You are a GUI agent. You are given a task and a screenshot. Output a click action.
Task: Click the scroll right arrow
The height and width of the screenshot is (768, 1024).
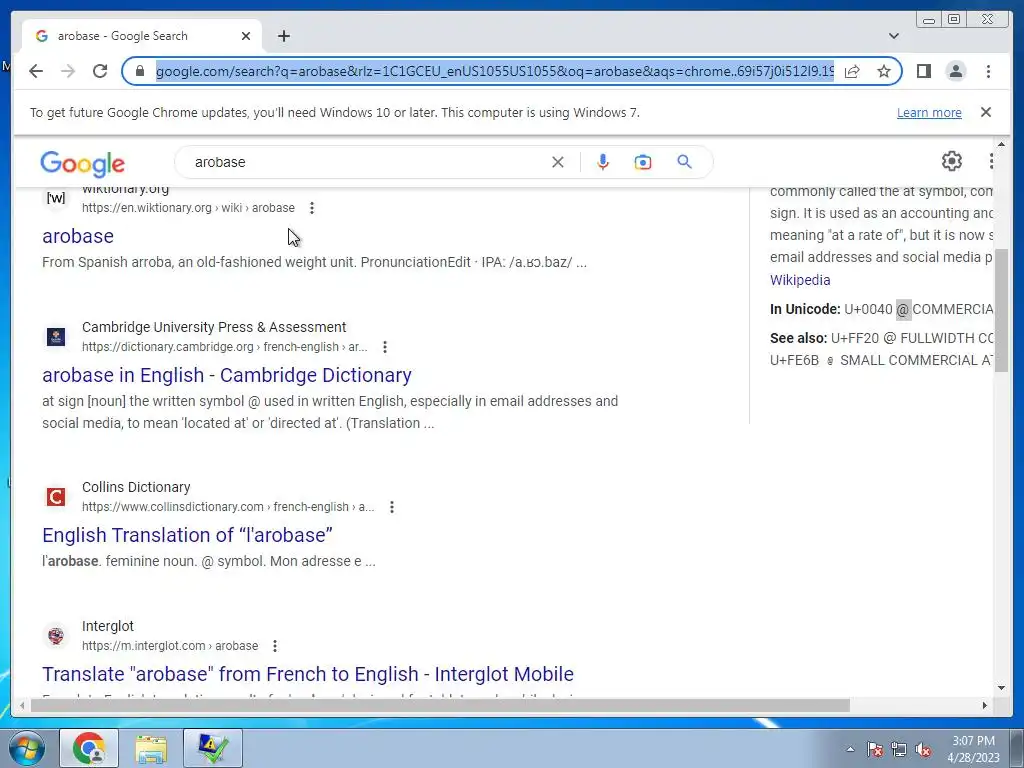pyautogui.click(x=985, y=705)
